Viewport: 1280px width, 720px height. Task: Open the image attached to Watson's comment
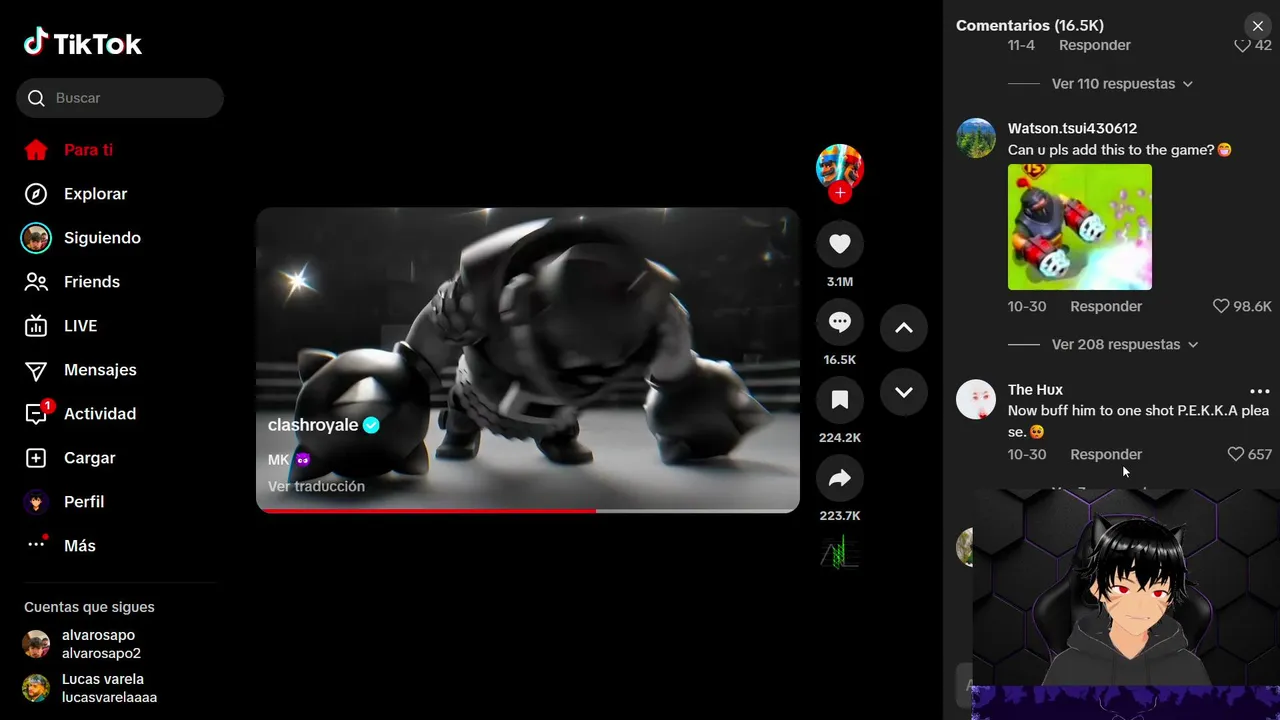click(x=1080, y=227)
